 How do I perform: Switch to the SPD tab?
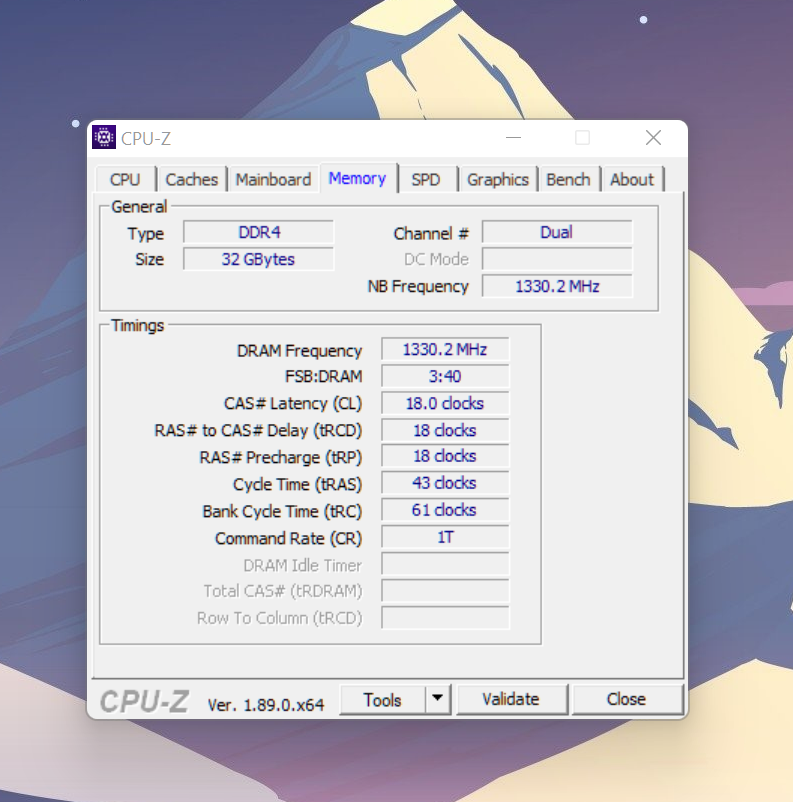426,180
